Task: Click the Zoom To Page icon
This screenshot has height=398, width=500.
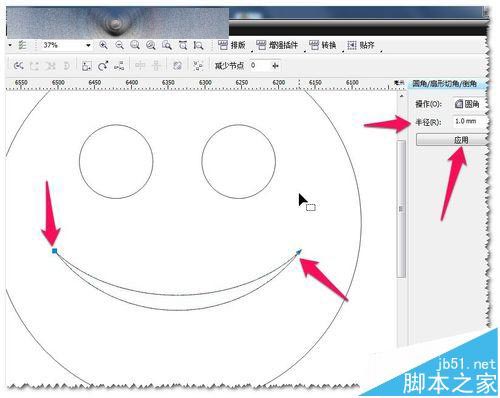Action: click(167, 45)
